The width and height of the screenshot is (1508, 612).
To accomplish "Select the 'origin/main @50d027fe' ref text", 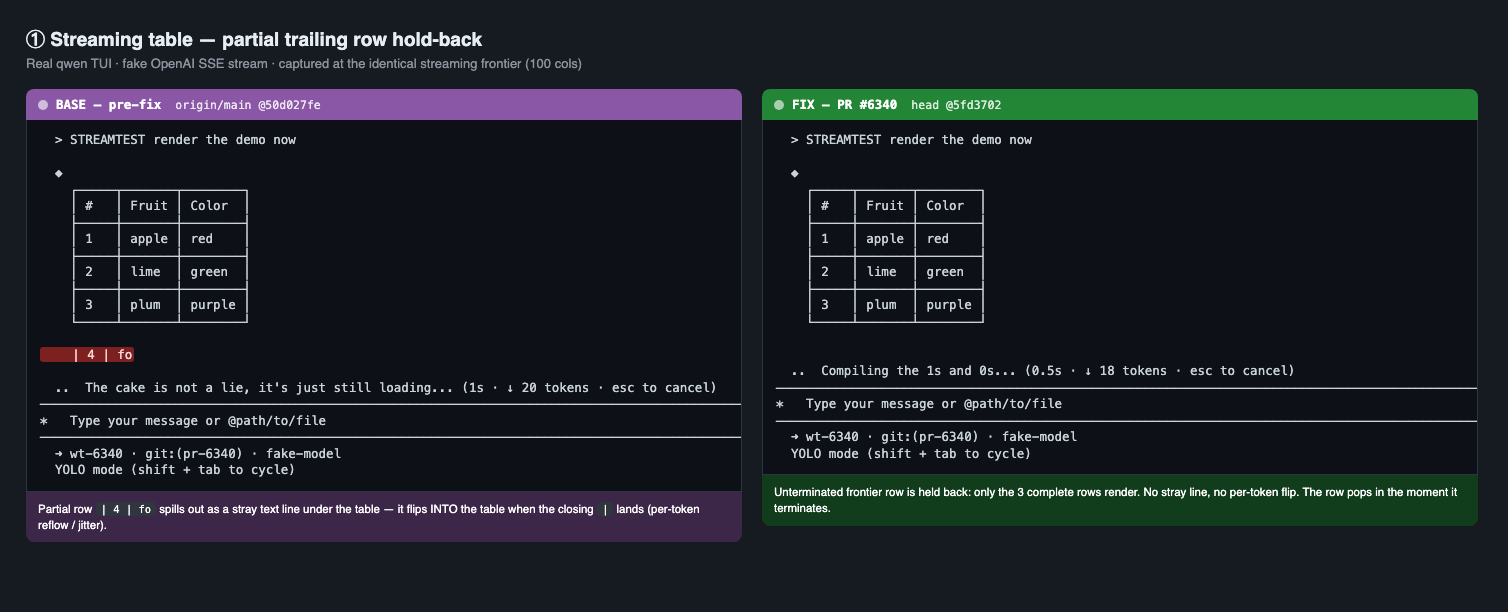I will (248, 105).
